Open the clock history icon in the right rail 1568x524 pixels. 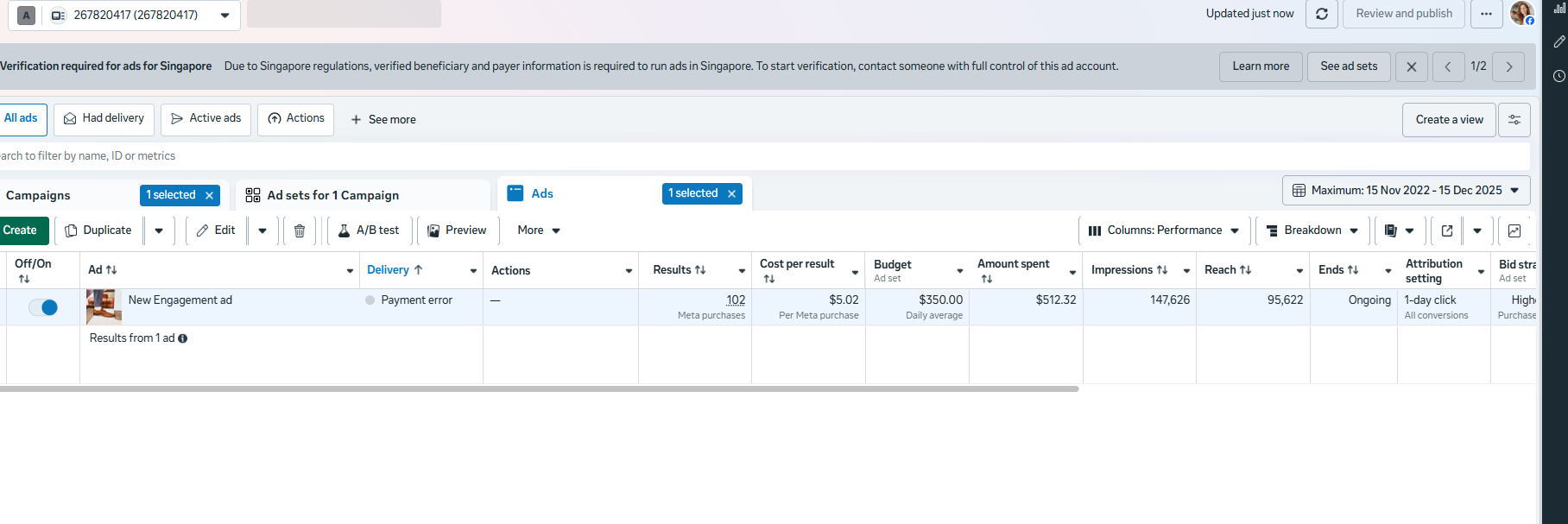pos(1559,76)
